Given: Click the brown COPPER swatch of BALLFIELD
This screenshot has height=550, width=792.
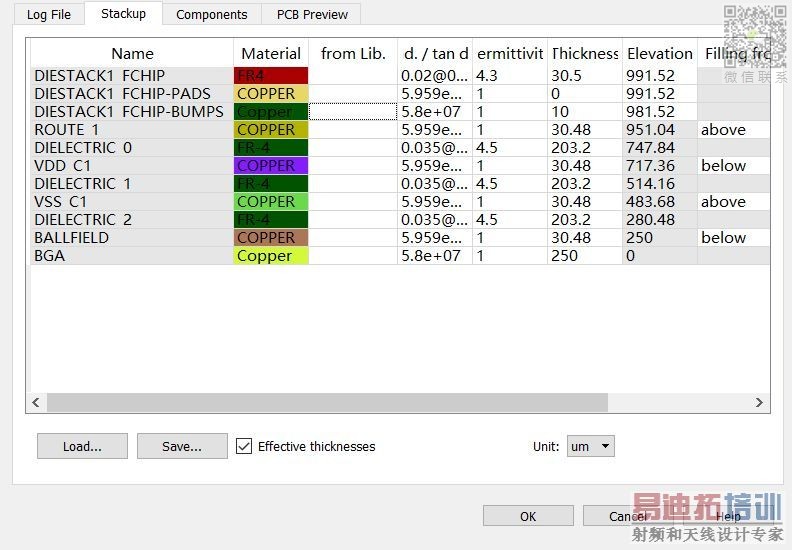Looking at the screenshot, I should point(271,237).
